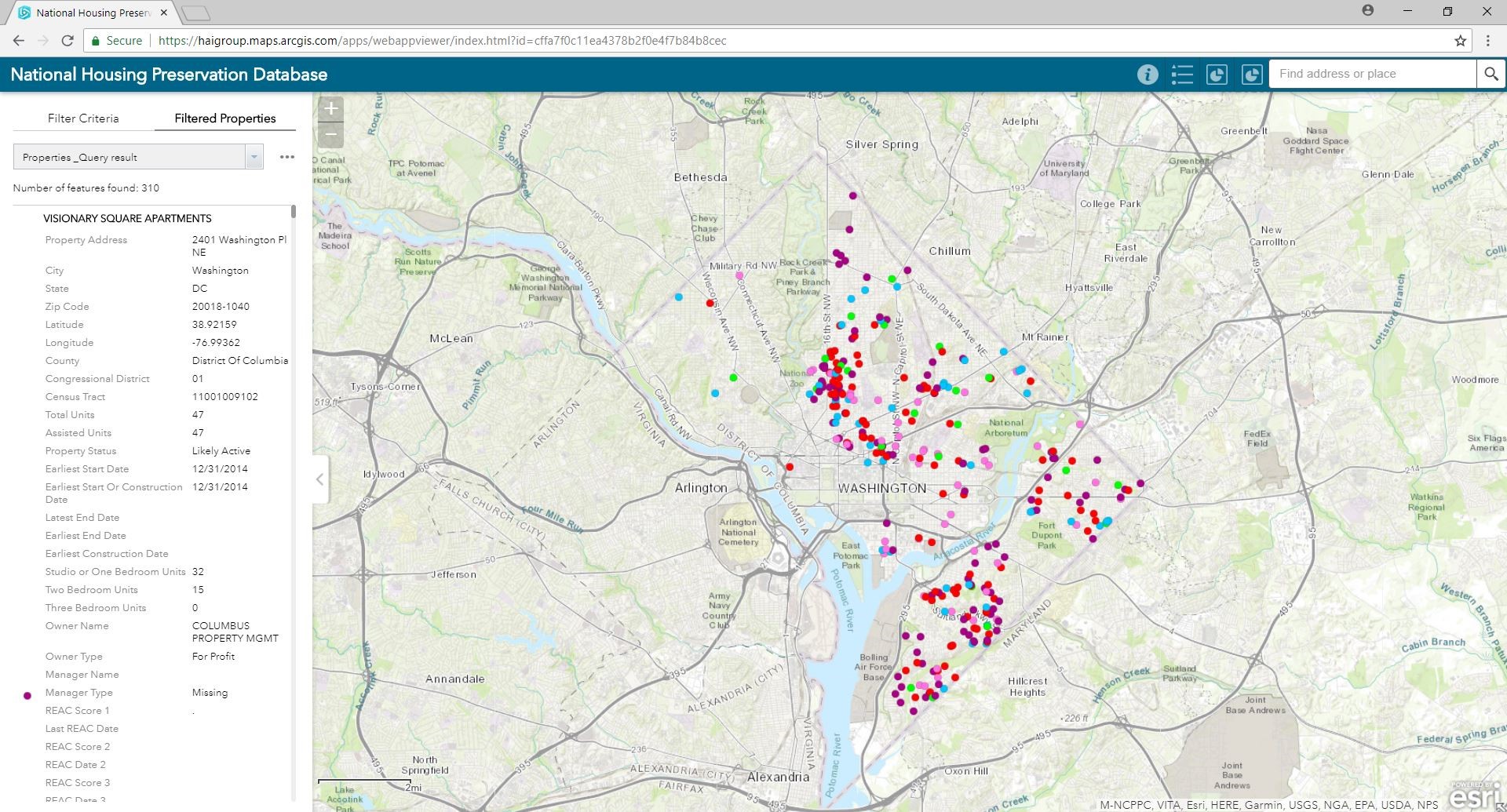Click the search magnifier icon
This screenshot has width=1507, height=812.
(x=1492, y=73)
